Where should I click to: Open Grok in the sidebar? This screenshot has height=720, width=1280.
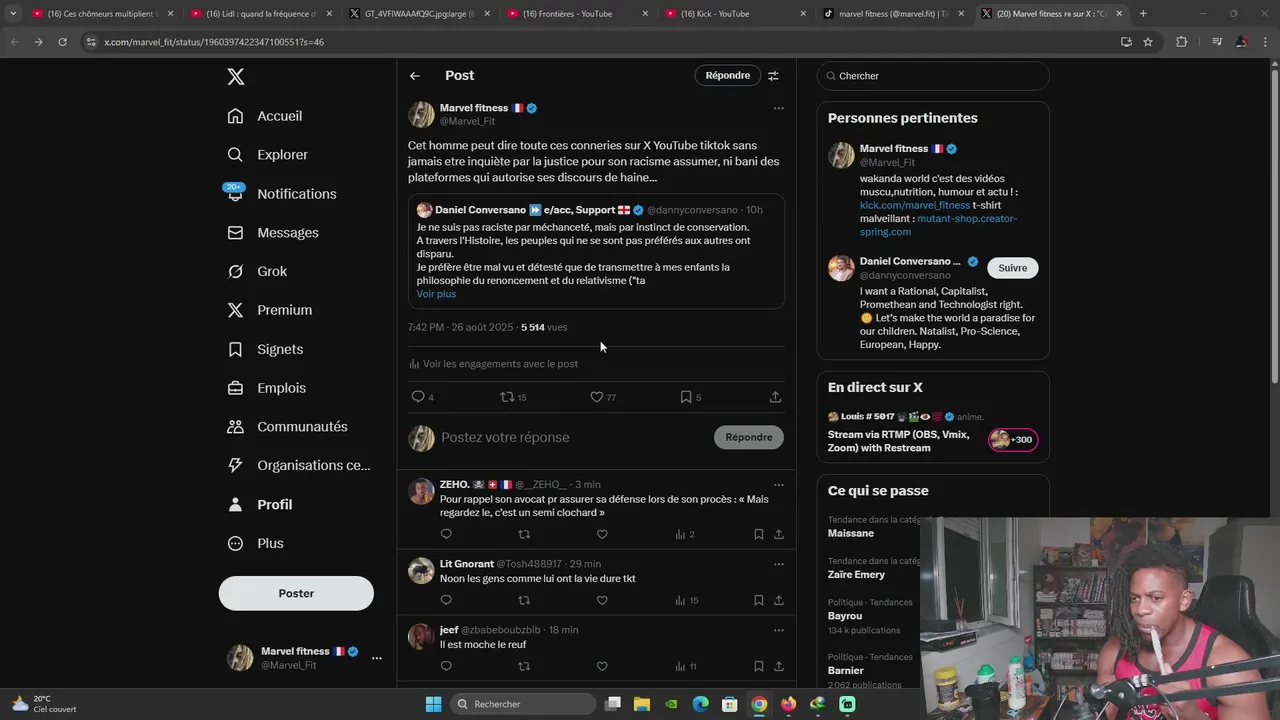257,271
